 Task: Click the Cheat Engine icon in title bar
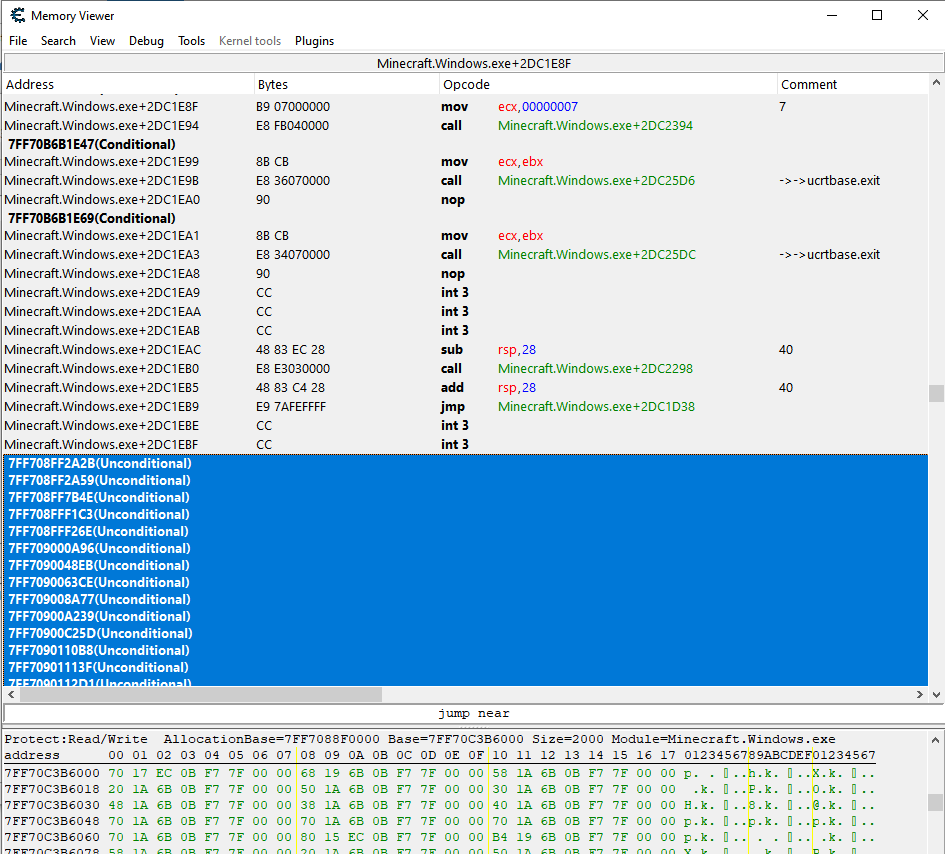tap(17, 15)
